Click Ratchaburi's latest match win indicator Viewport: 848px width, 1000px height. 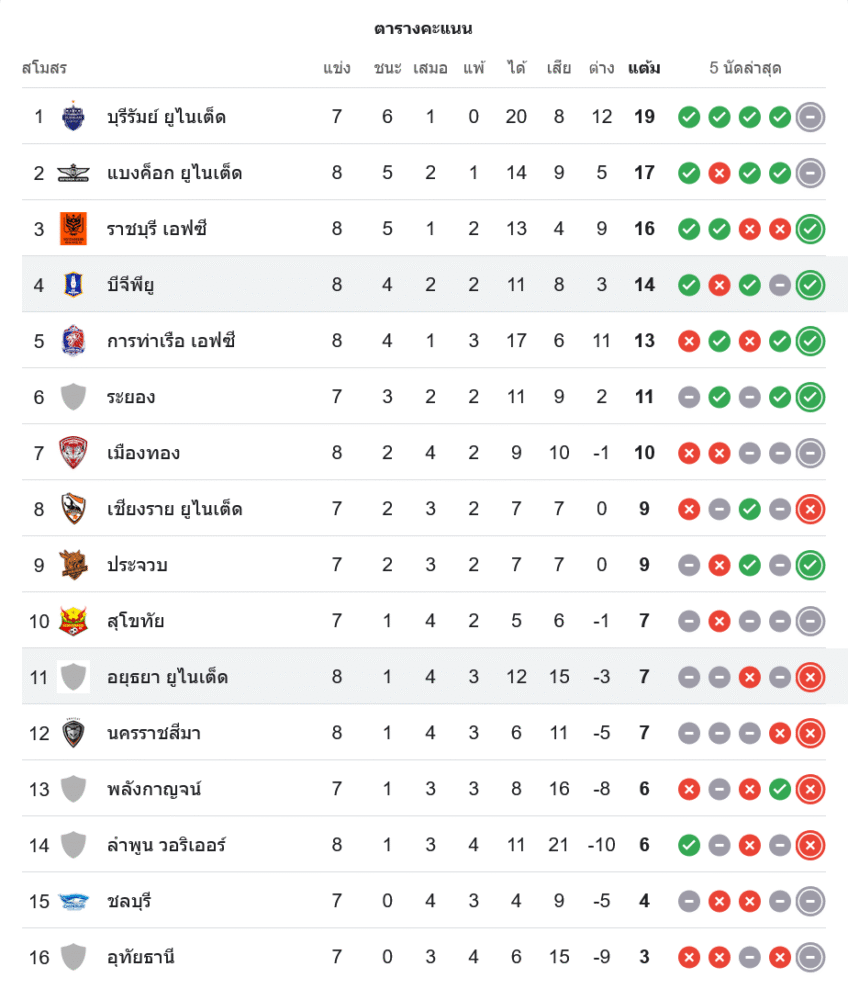click(x=811, y=229)
